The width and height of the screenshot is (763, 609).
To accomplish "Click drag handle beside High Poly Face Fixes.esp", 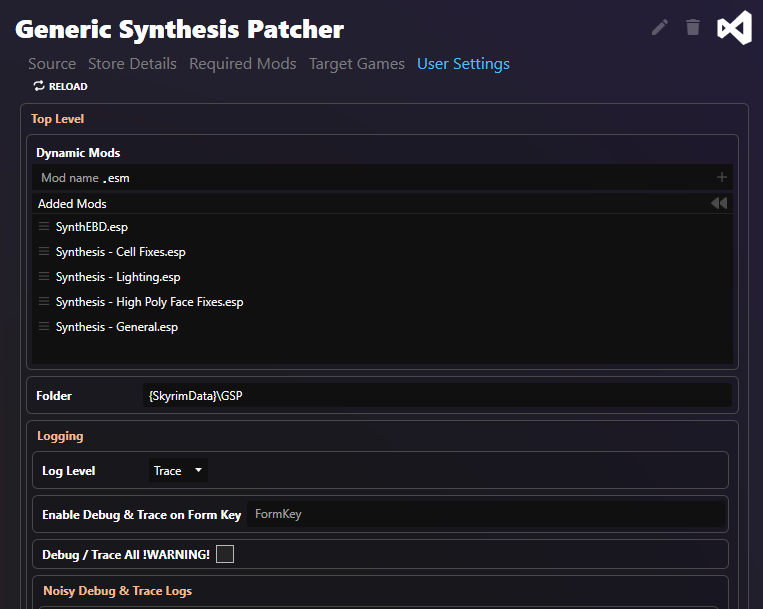I will click(x=44, y=302).
